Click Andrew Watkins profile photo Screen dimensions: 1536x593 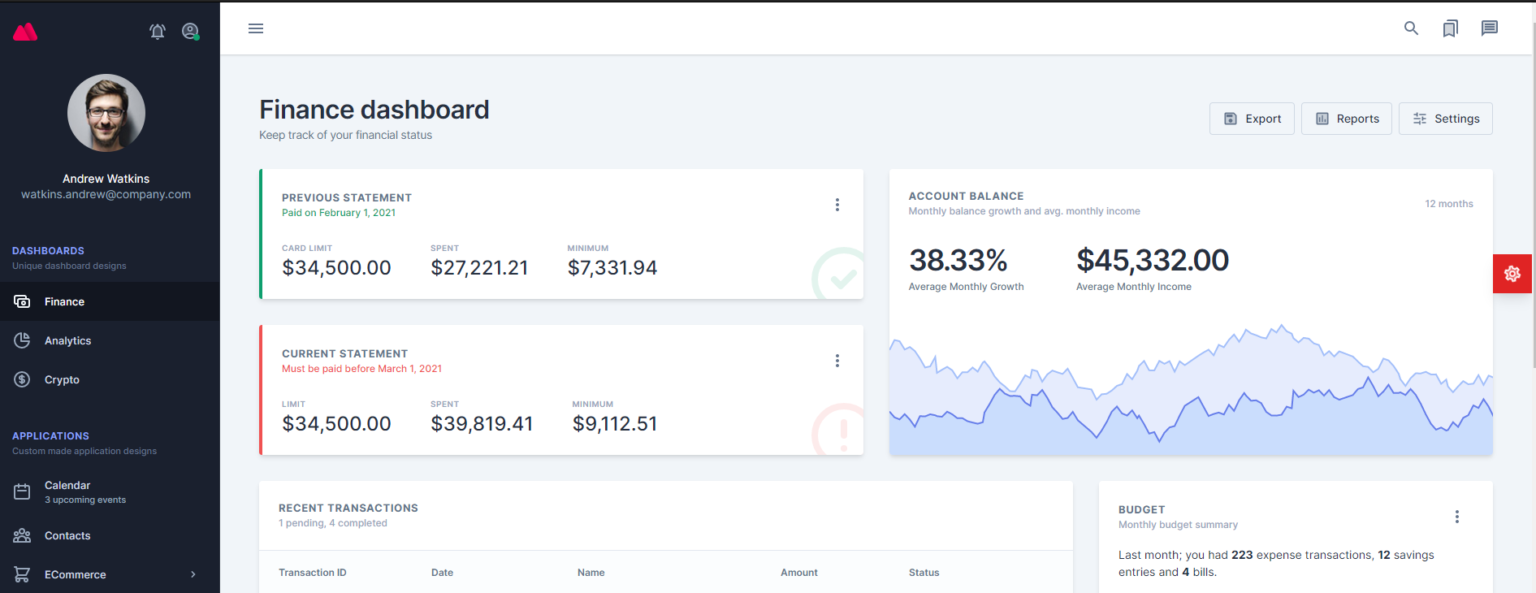pos(106,113)
